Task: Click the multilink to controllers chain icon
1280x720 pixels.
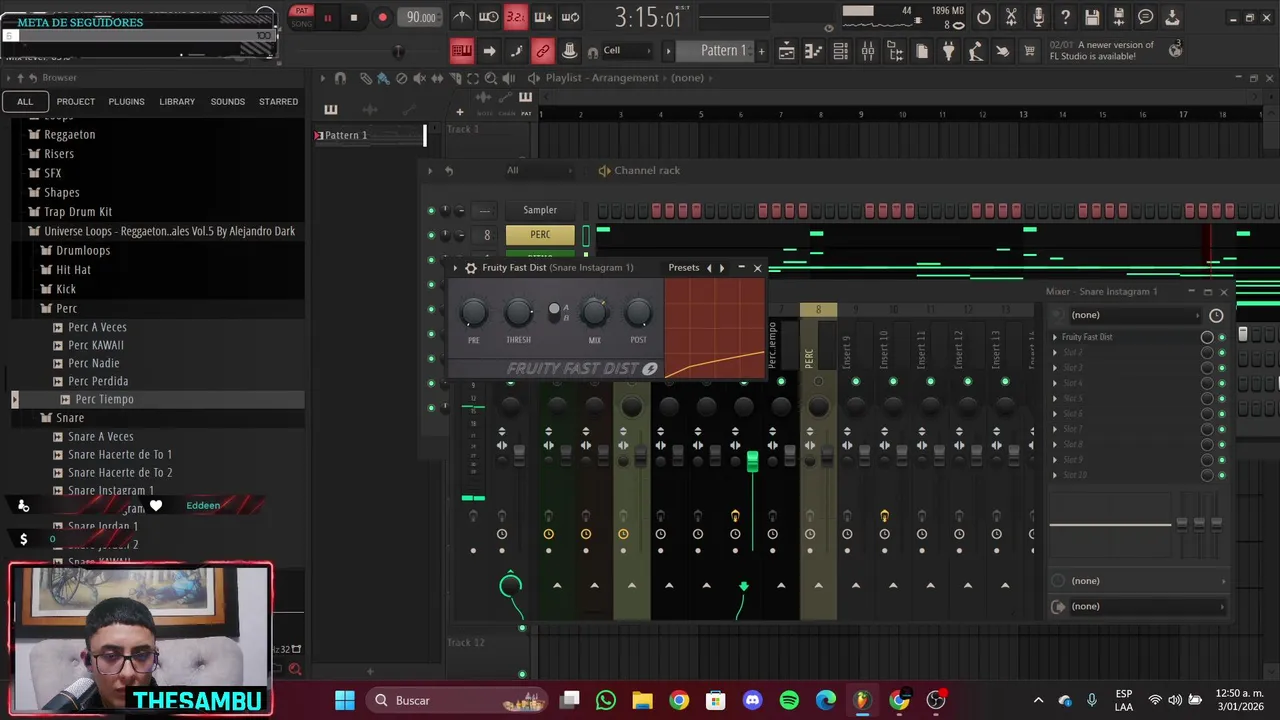Action: click(x=543, y=51)
